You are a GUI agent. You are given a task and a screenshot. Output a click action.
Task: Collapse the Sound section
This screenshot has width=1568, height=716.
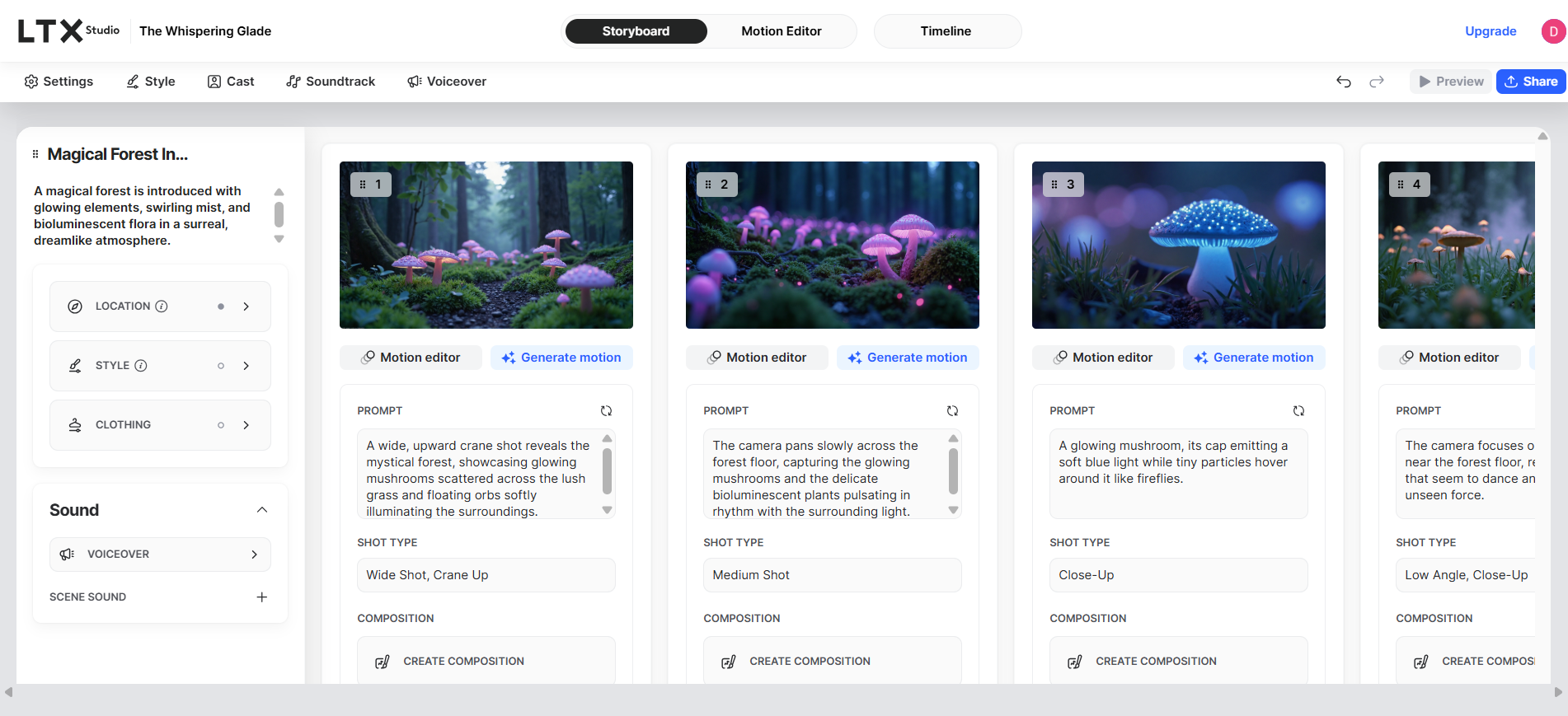point(262,510)
